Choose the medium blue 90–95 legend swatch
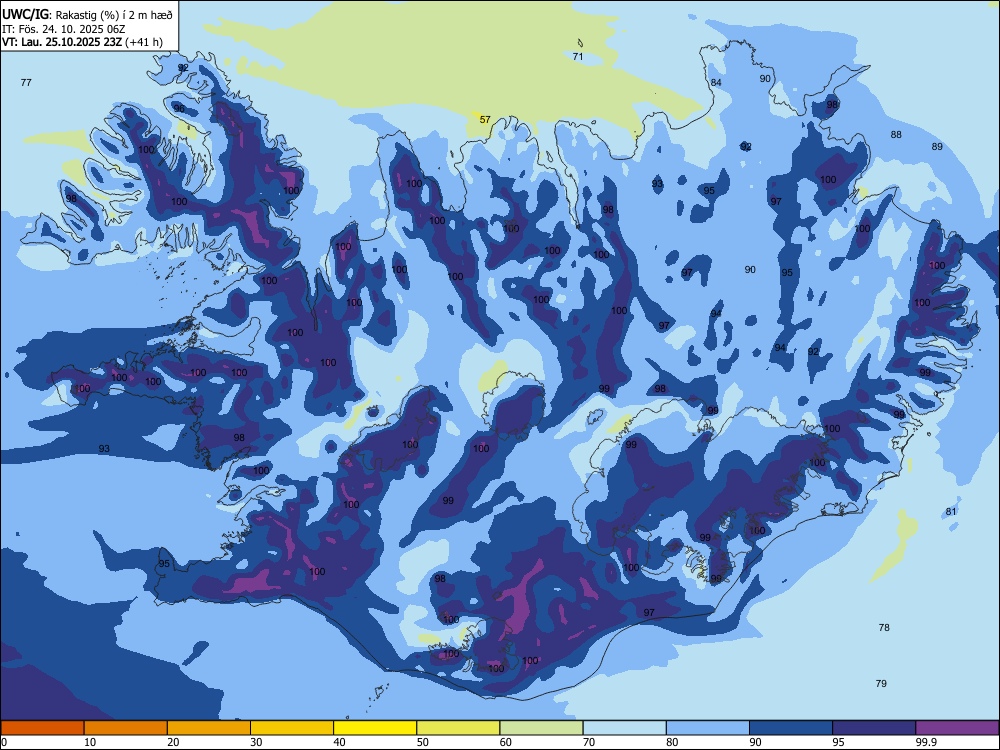The height and width of the screenshot is (750, 1000). point(791,728)
